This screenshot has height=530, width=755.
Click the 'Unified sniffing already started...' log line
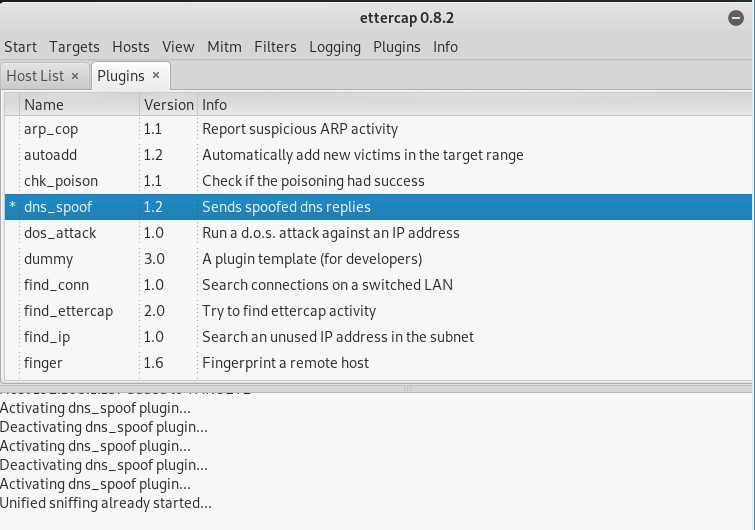coord(105,503)
